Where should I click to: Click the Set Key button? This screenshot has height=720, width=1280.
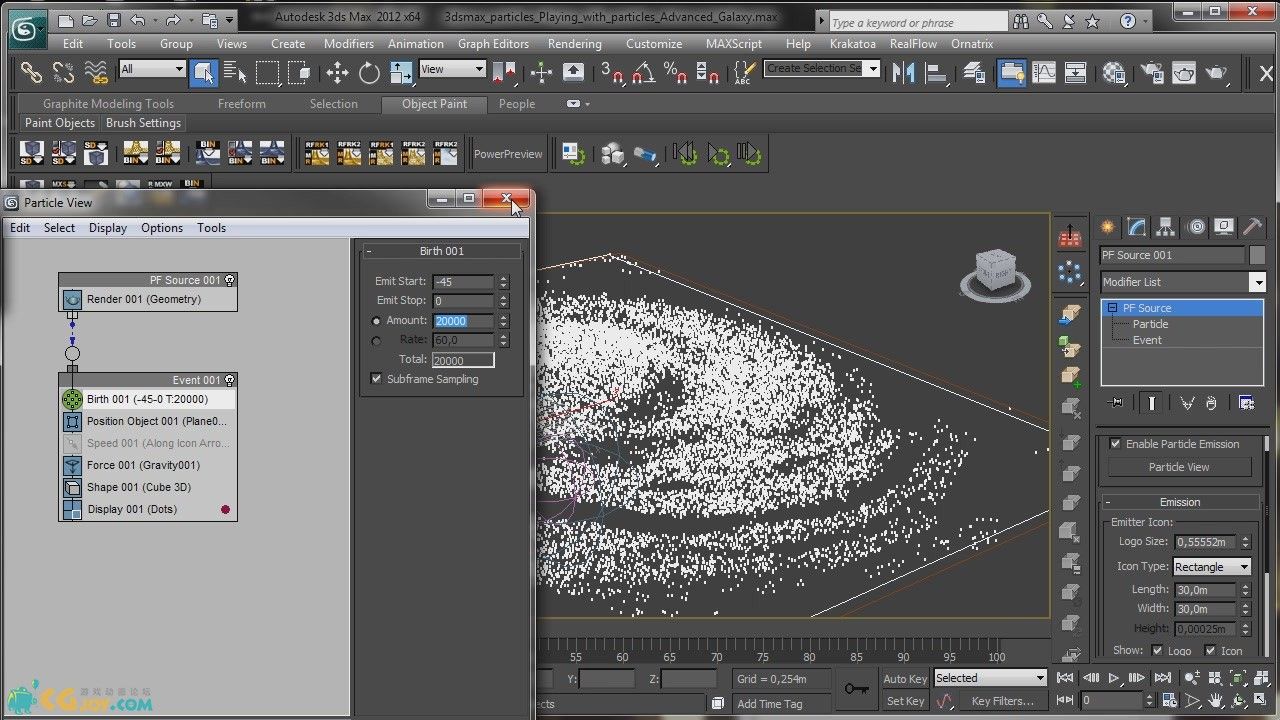point(905,701)
